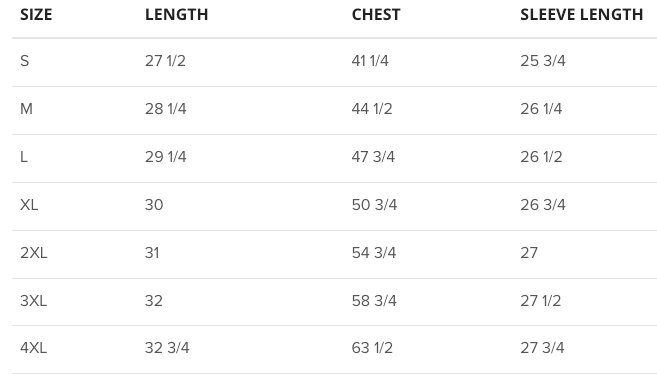Select the 3XL size row label
The image size is (657, 384).
pyautogui.click(x=34, y=301)
